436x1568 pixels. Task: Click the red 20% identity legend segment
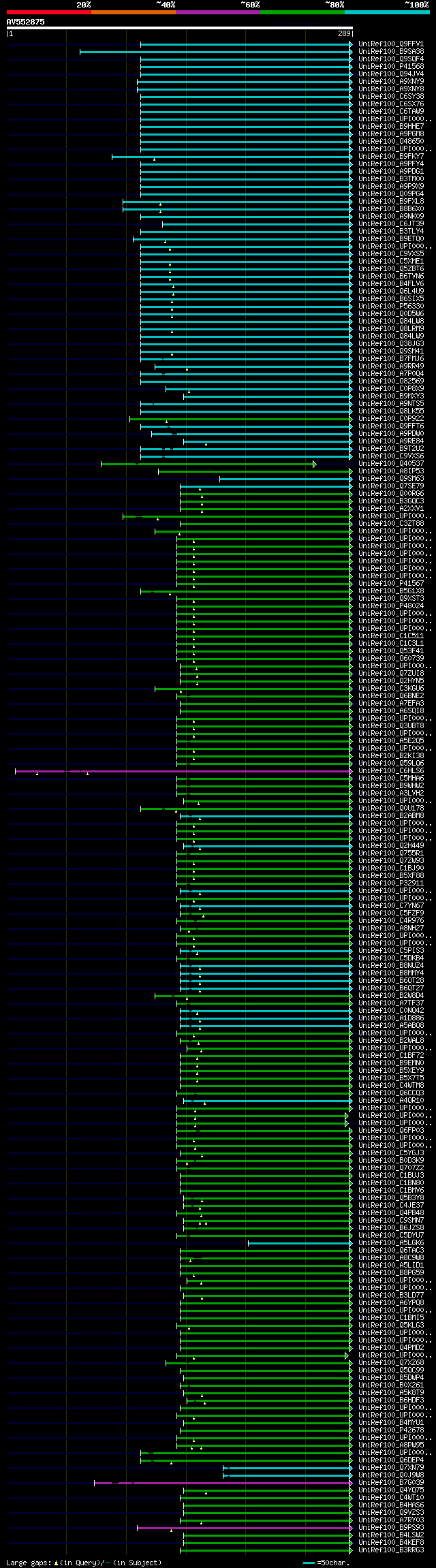(49, 12)
